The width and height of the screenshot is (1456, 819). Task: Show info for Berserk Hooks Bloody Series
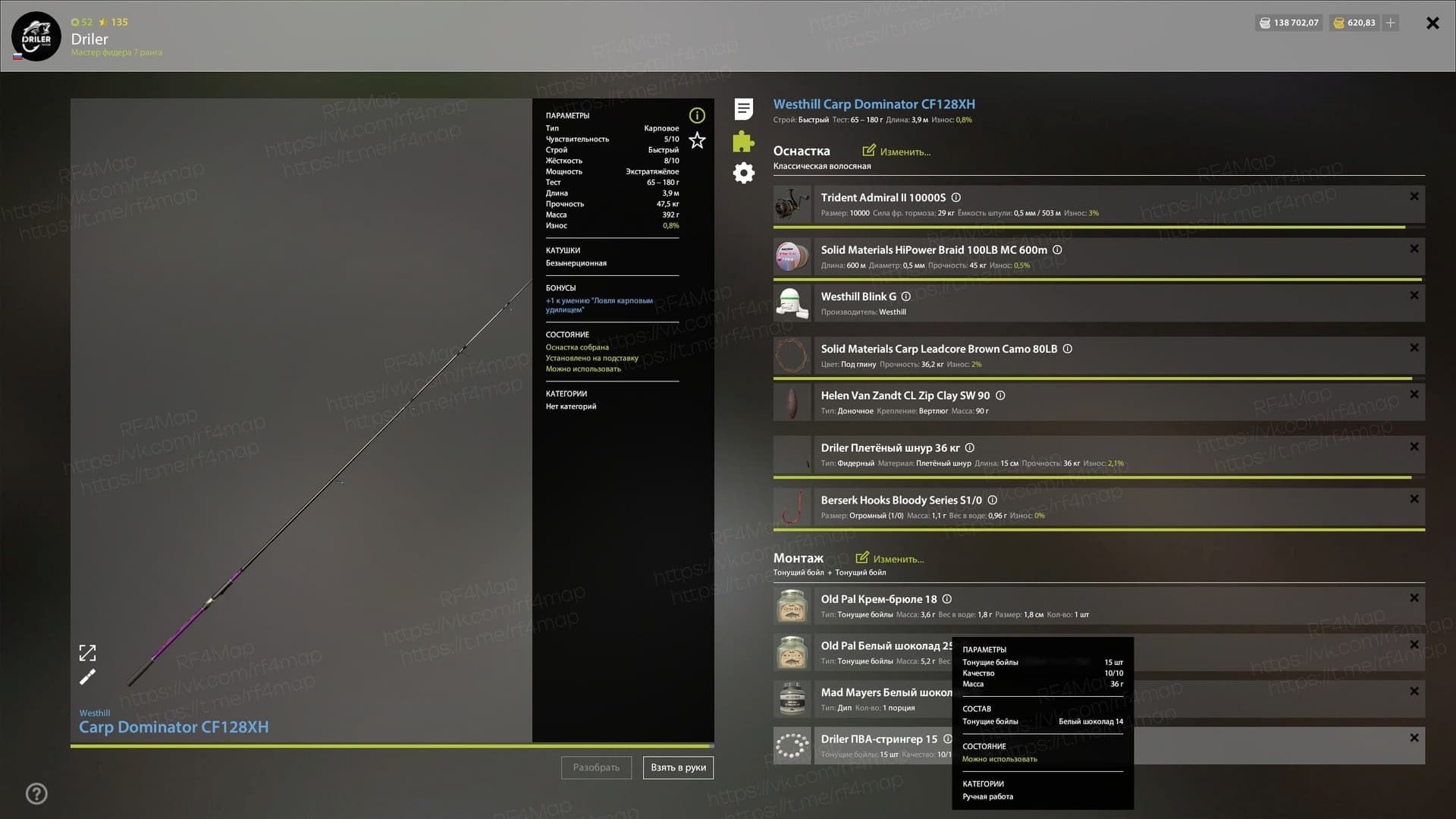click(x=992, y=500)
